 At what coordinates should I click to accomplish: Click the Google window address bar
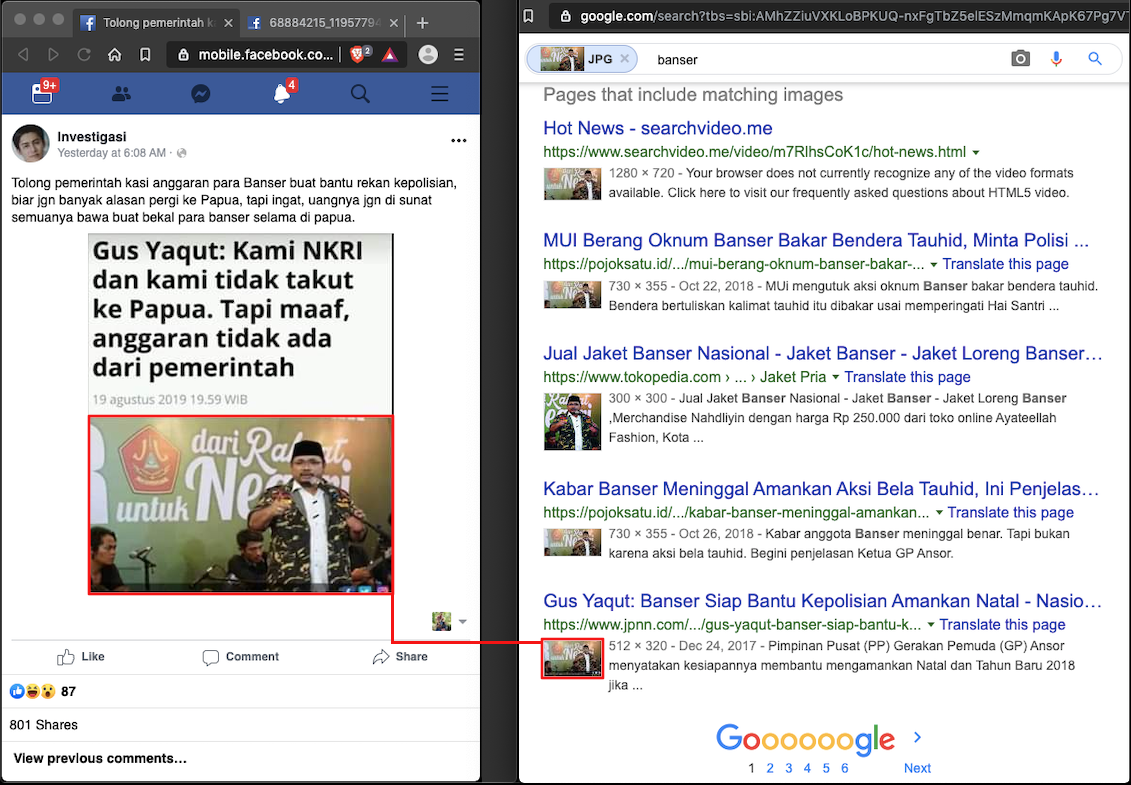840,16
